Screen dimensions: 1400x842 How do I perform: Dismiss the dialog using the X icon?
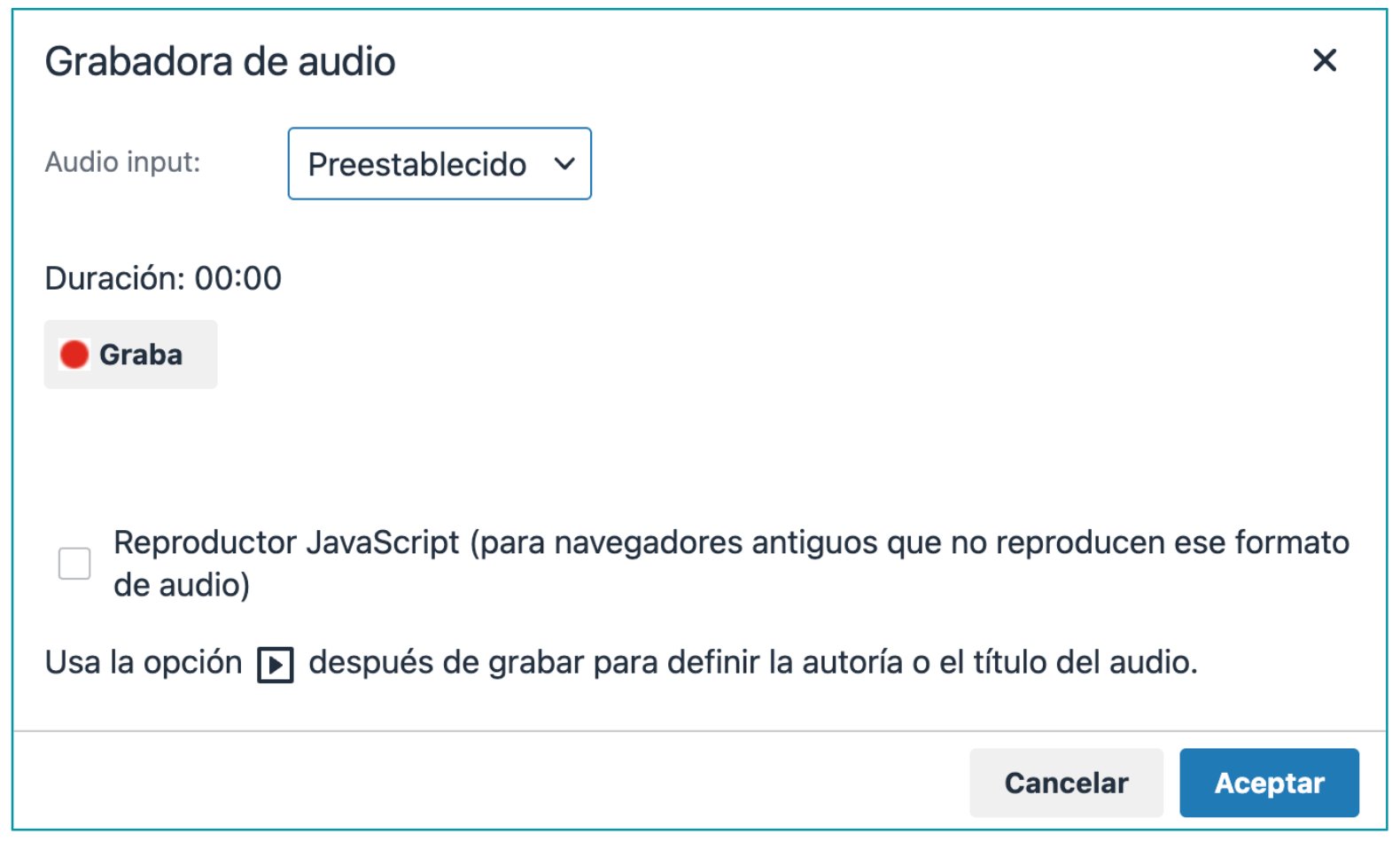coord(1324,60)
